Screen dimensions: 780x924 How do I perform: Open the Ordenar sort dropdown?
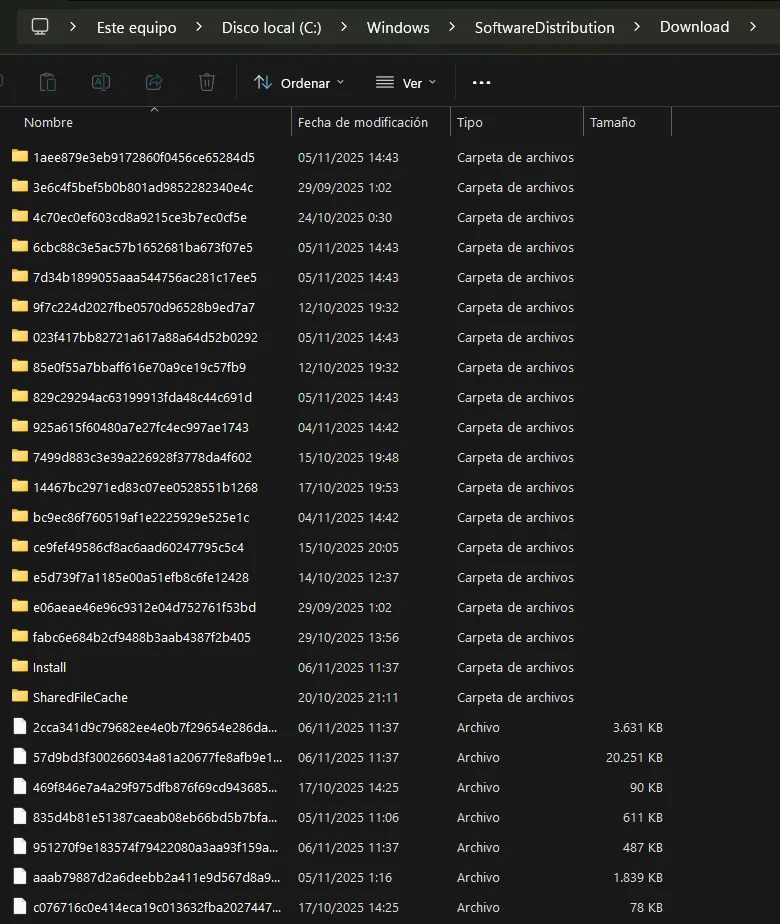(299, 83)
